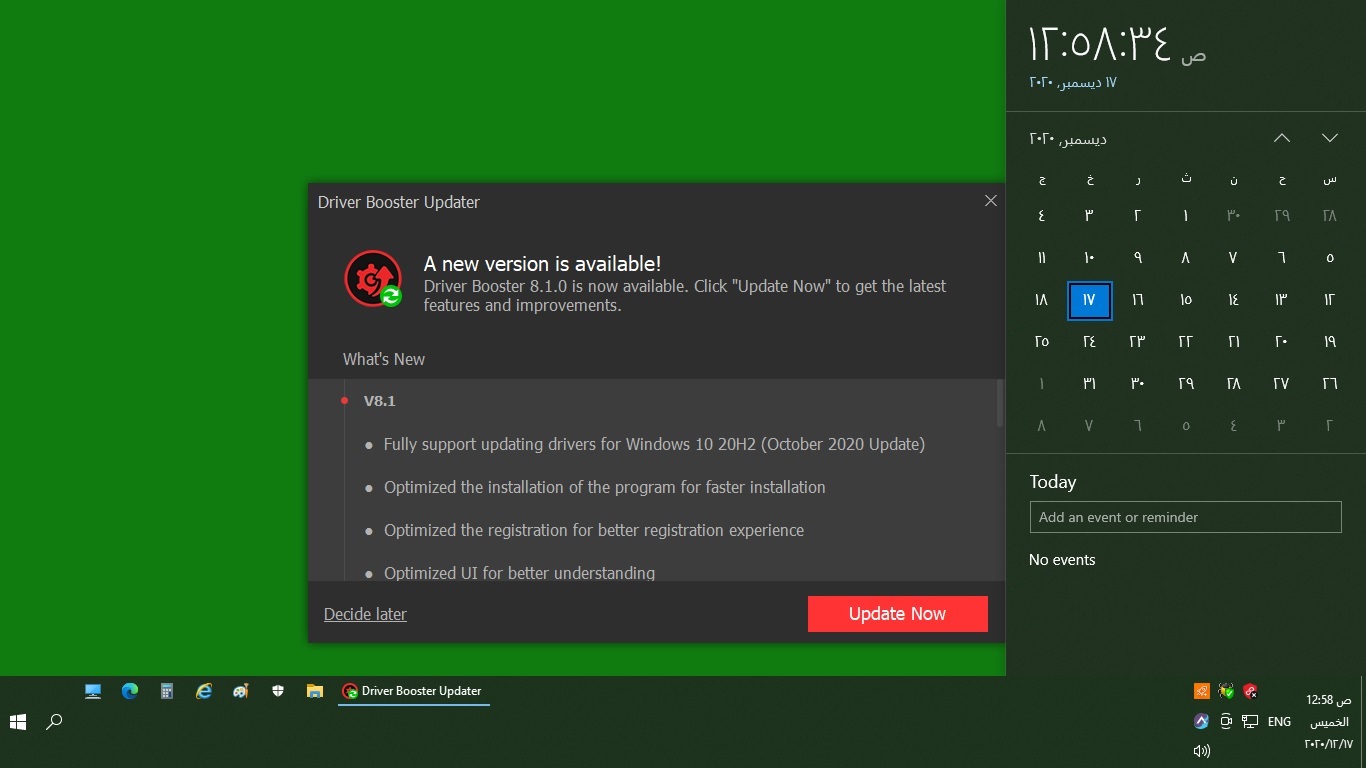Open the Windows Start menu
The width and height of the screenshot is (1366, 768).
click(x=18, y=721)
